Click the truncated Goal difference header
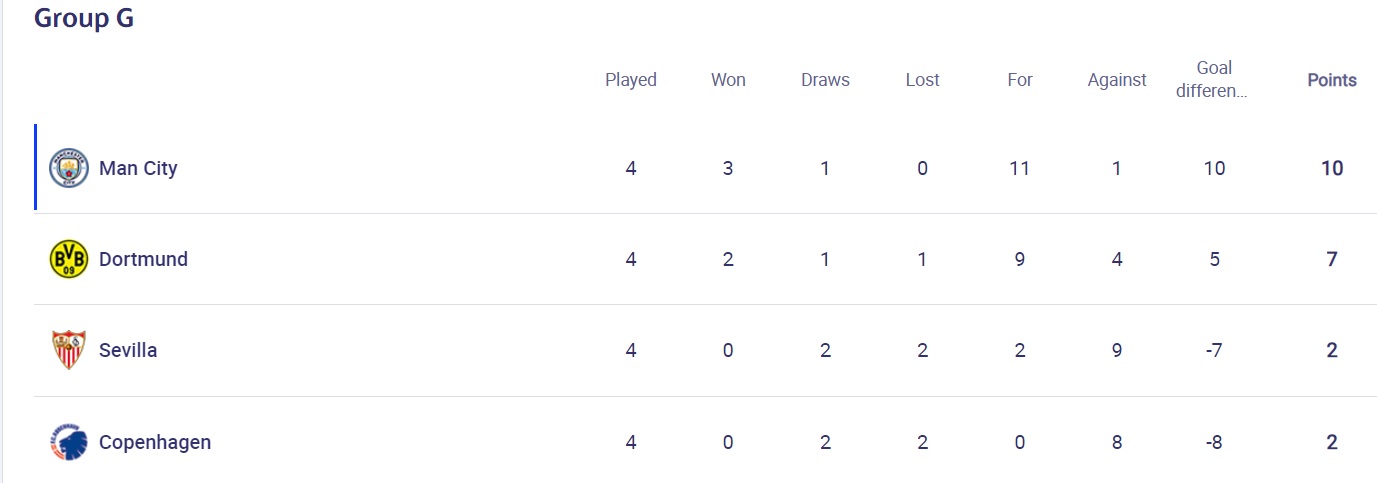 coord(1214,80)
